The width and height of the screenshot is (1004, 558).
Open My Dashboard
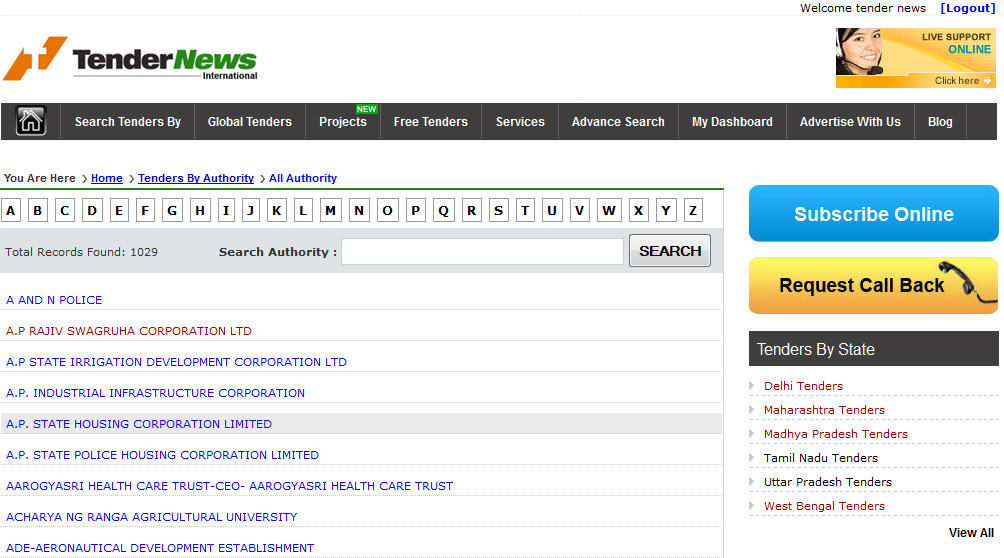click(x=732, y=122)
